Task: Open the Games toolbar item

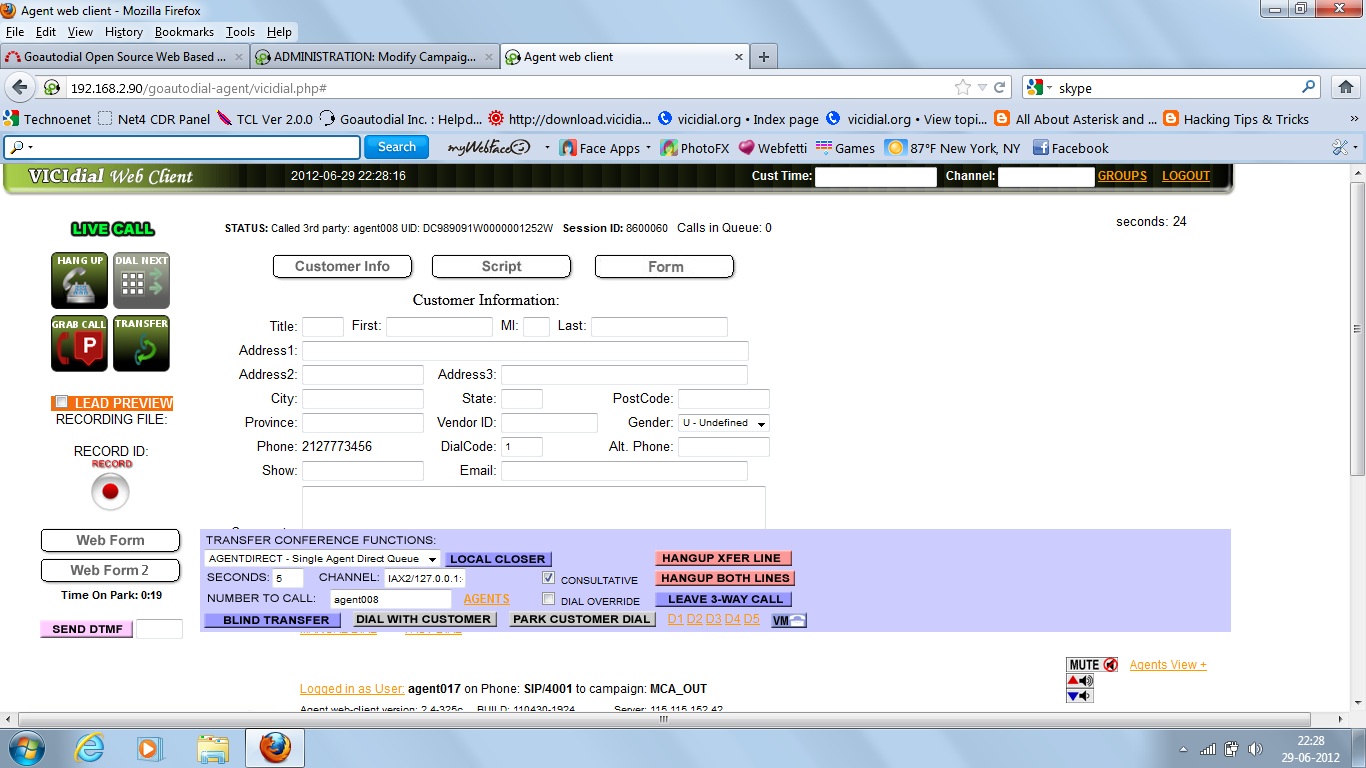Action: tap(845, 148)
